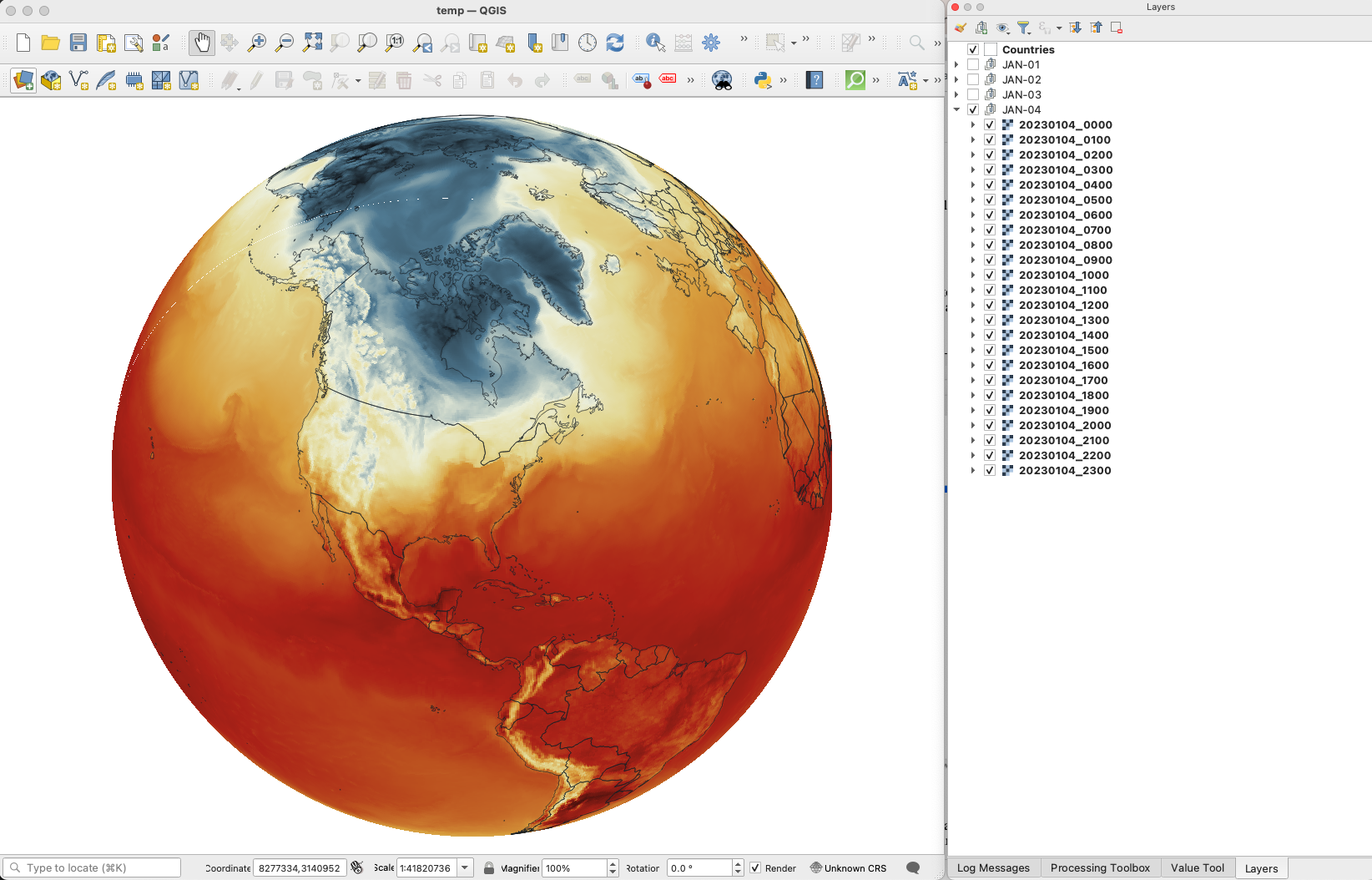Collapse the JAN-04 layer group
This screenshot has height=880, width=1372.
coord(956,110)
